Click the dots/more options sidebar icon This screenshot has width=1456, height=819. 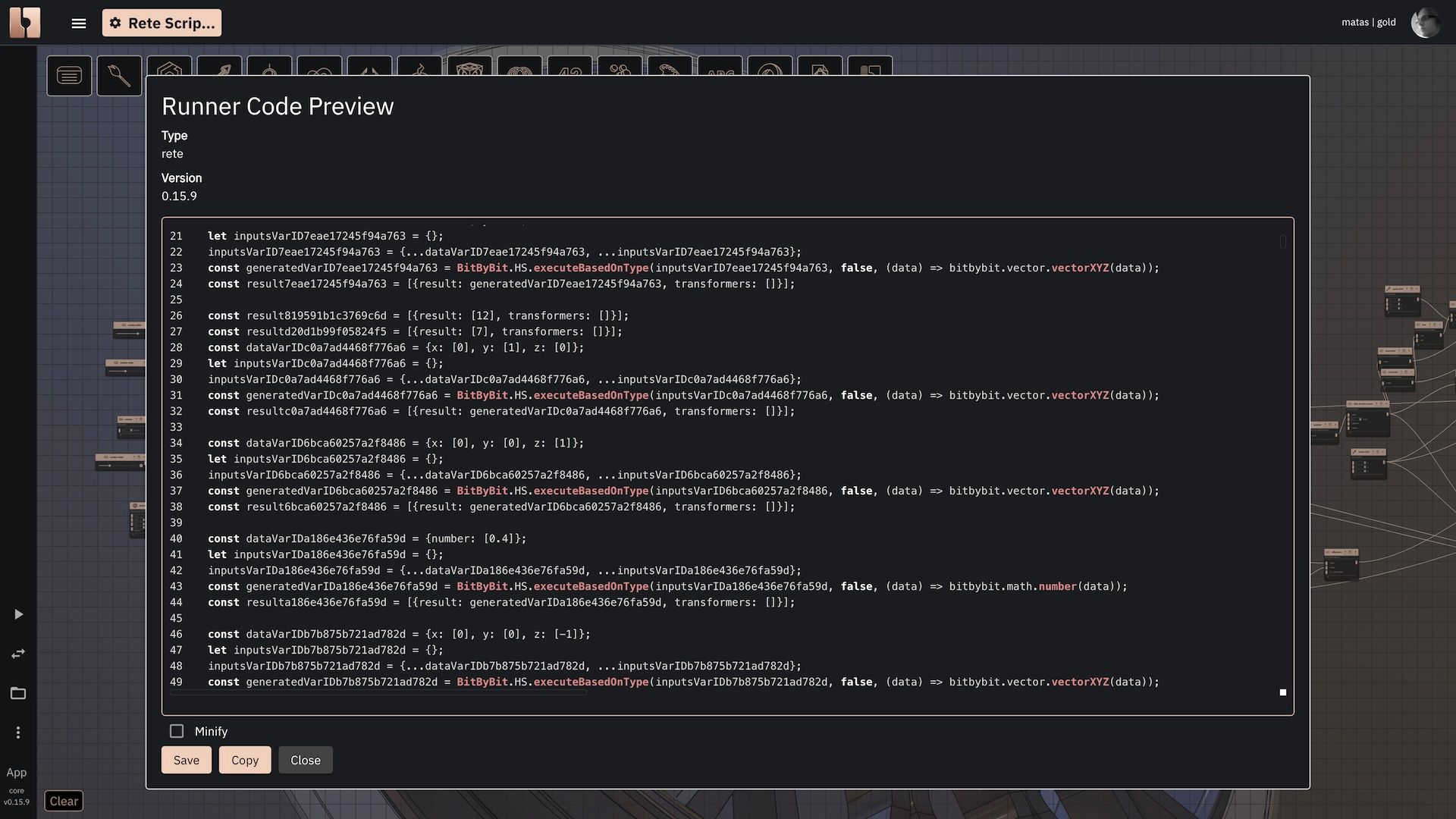17,733
